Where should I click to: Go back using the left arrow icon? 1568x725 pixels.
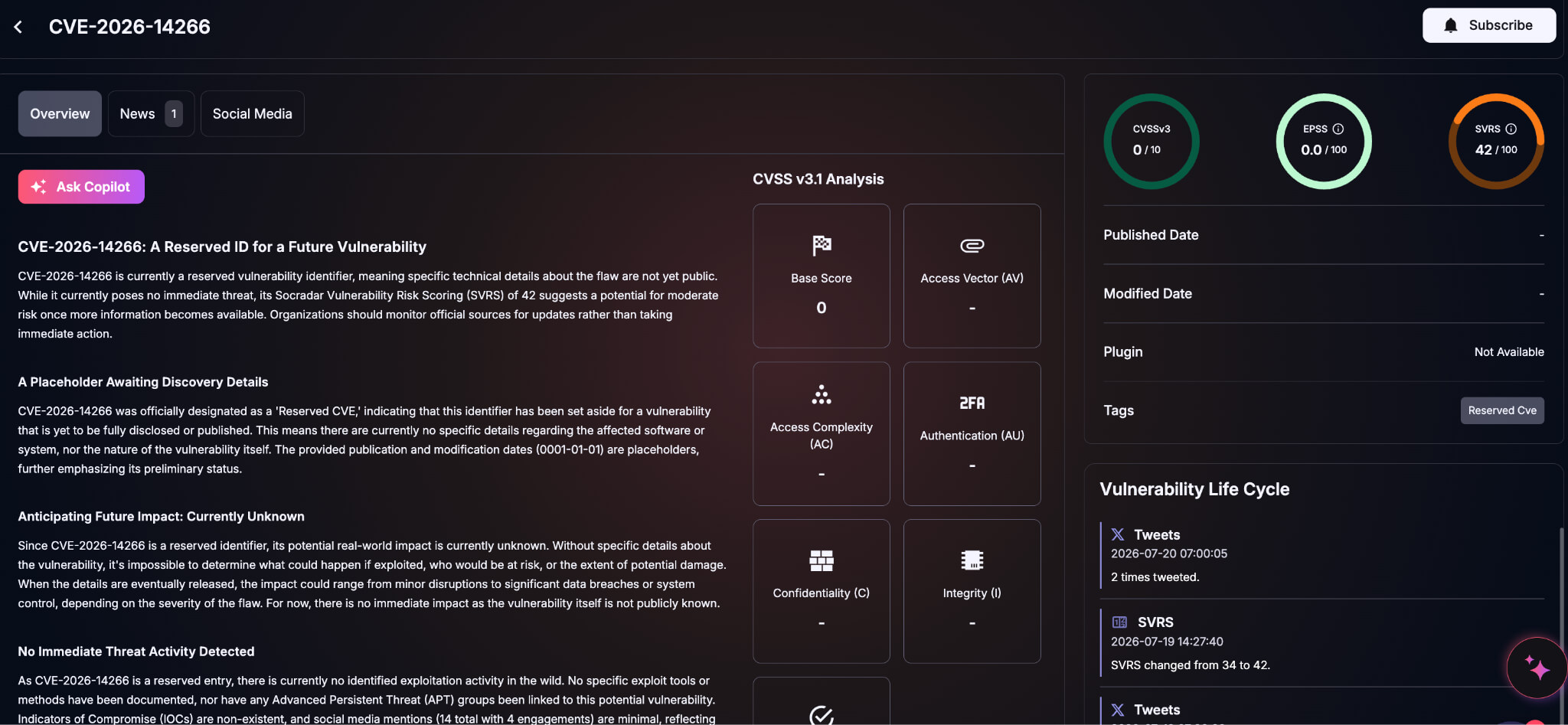(18, 27)
